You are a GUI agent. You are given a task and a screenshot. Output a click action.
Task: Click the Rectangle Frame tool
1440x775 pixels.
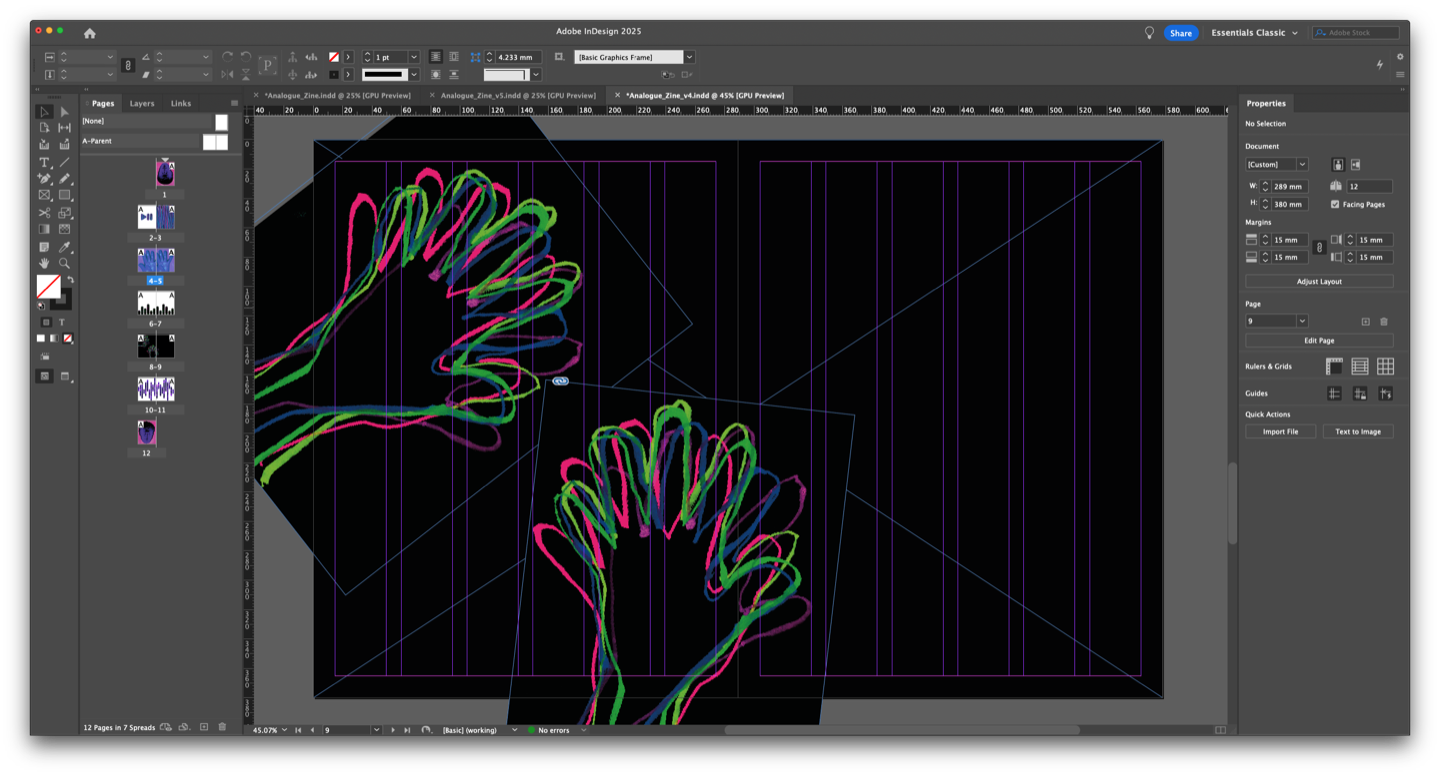coord(44,196)
